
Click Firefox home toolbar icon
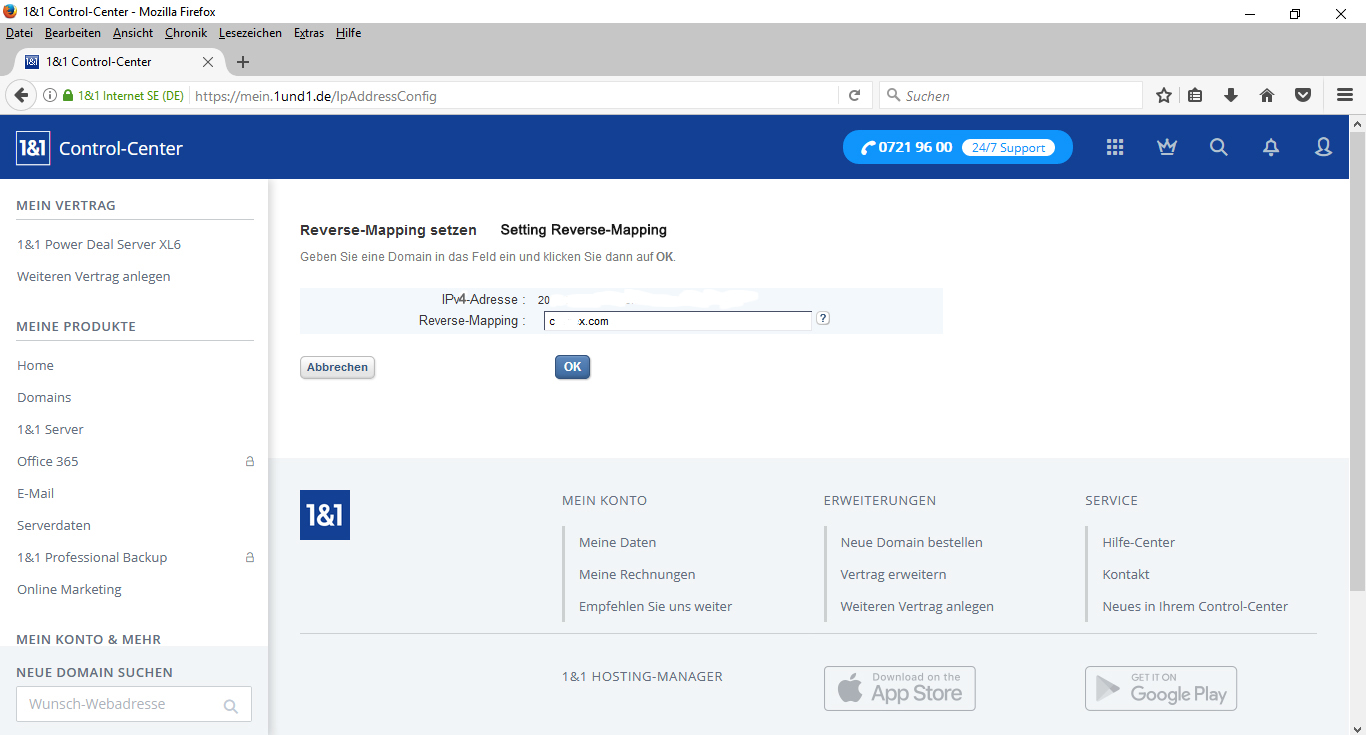pos(1267,96)
